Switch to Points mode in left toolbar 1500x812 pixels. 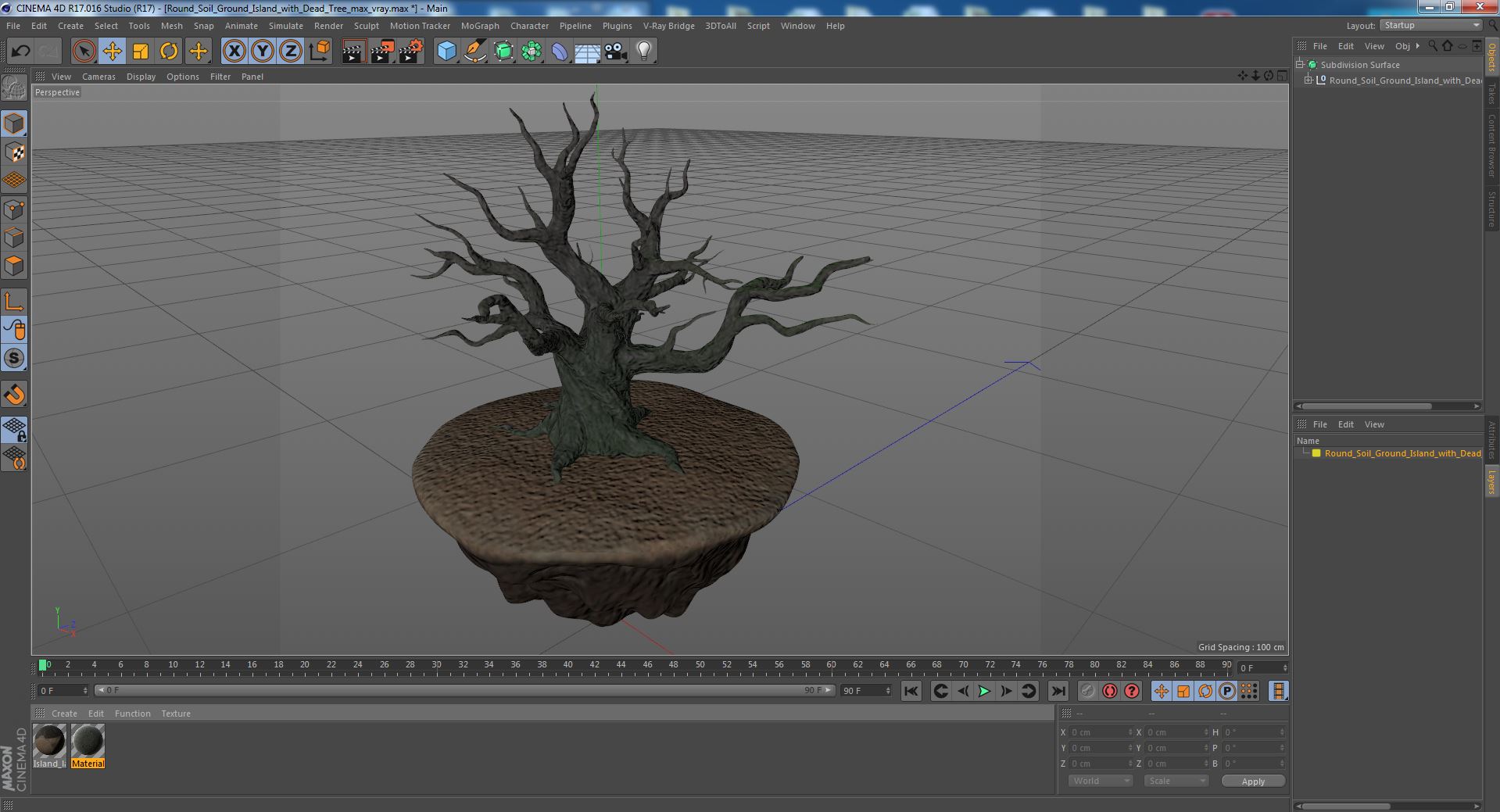[x=14, y=209]
